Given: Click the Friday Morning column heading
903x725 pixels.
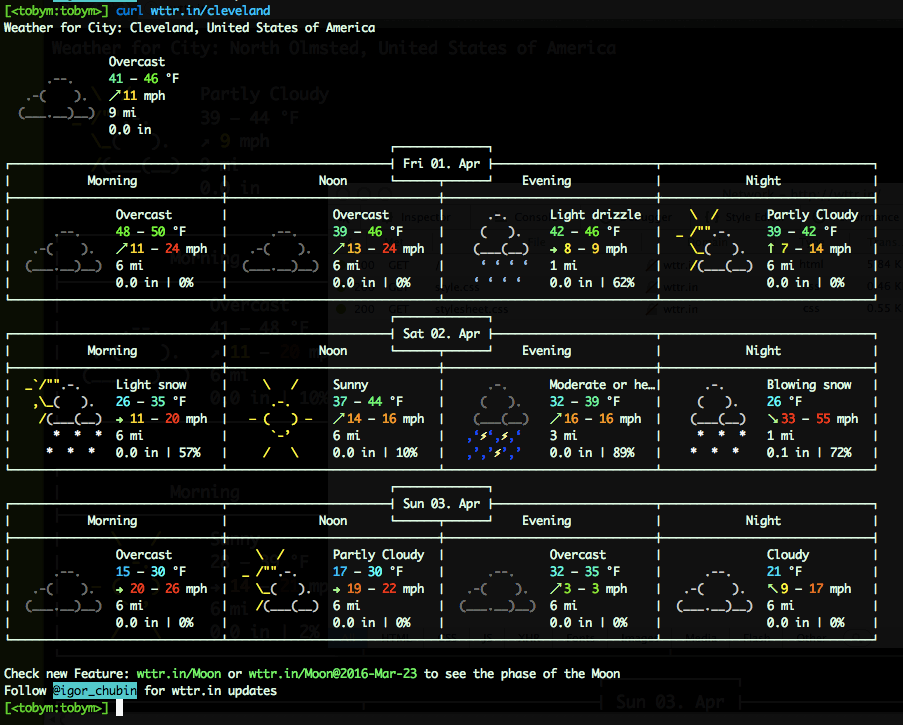Looking at the screenshot, I should (112, 181).
